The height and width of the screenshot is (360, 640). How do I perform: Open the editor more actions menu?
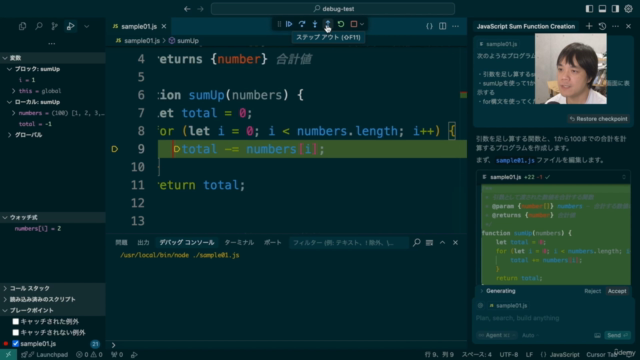coord(456,26)
